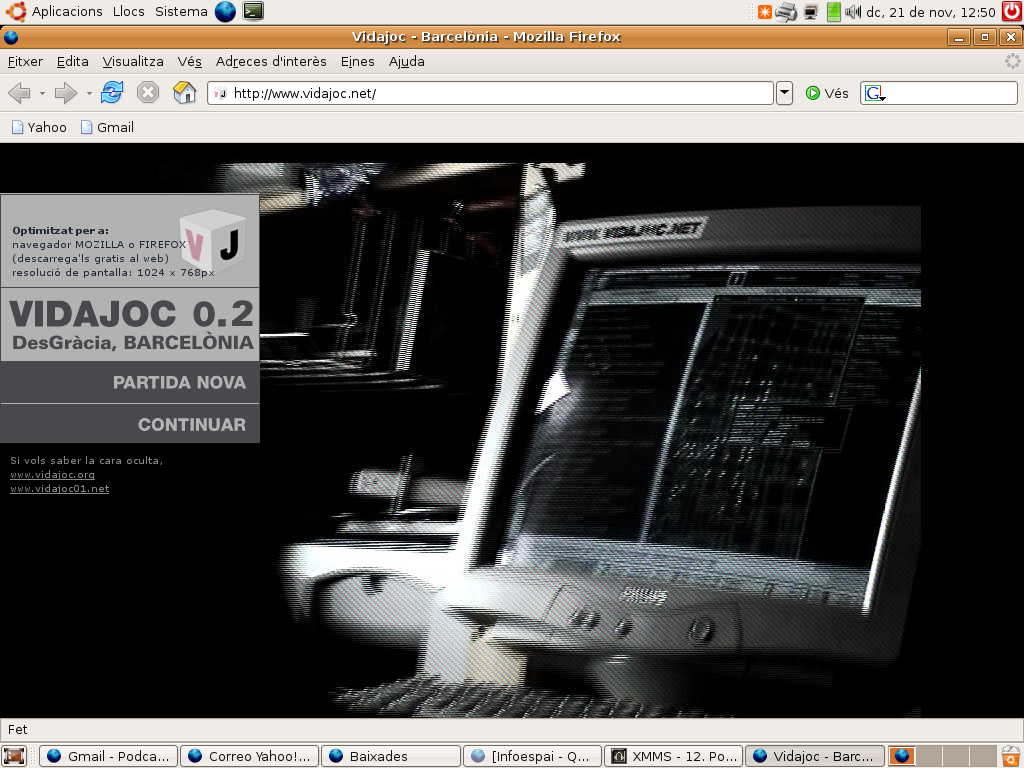Click the red power quit icon
This screenshot has width=1024, height=768.
(1012, 12)
